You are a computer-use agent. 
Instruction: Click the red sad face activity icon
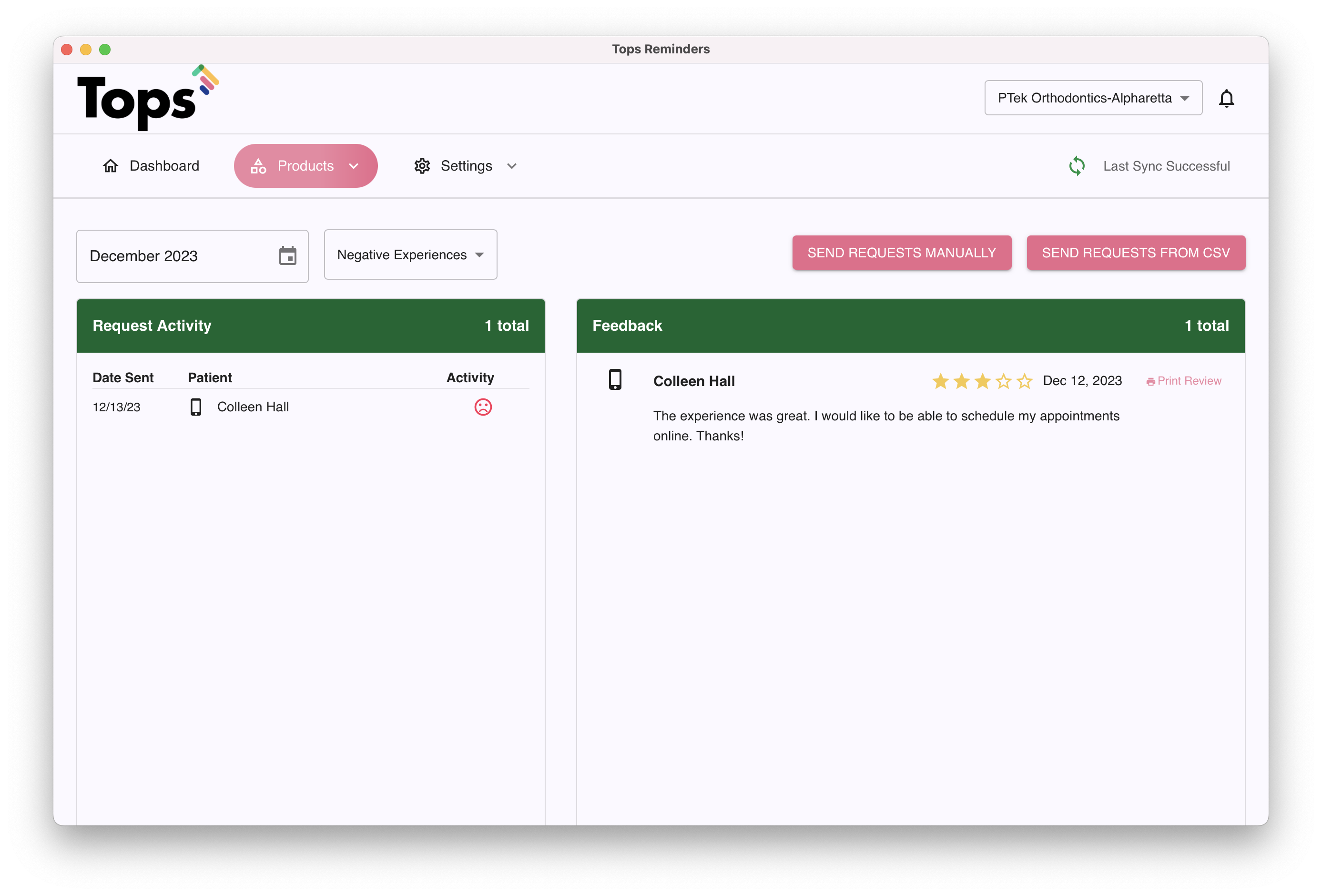pos(483,407)
